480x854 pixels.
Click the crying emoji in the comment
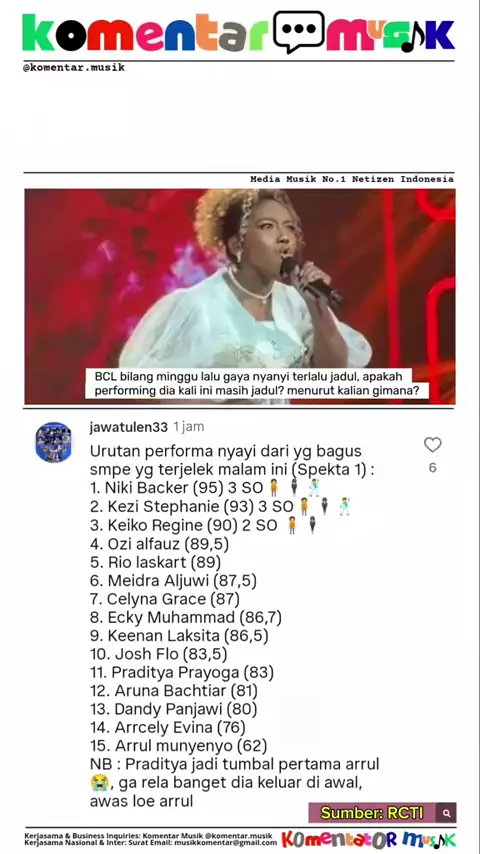[97, 783]
